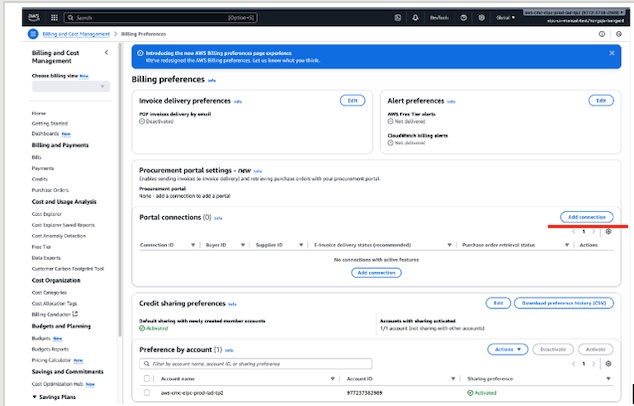Screen dimensions: 634x406
Task: Open the help question mark icon
Action: [464, 18]
